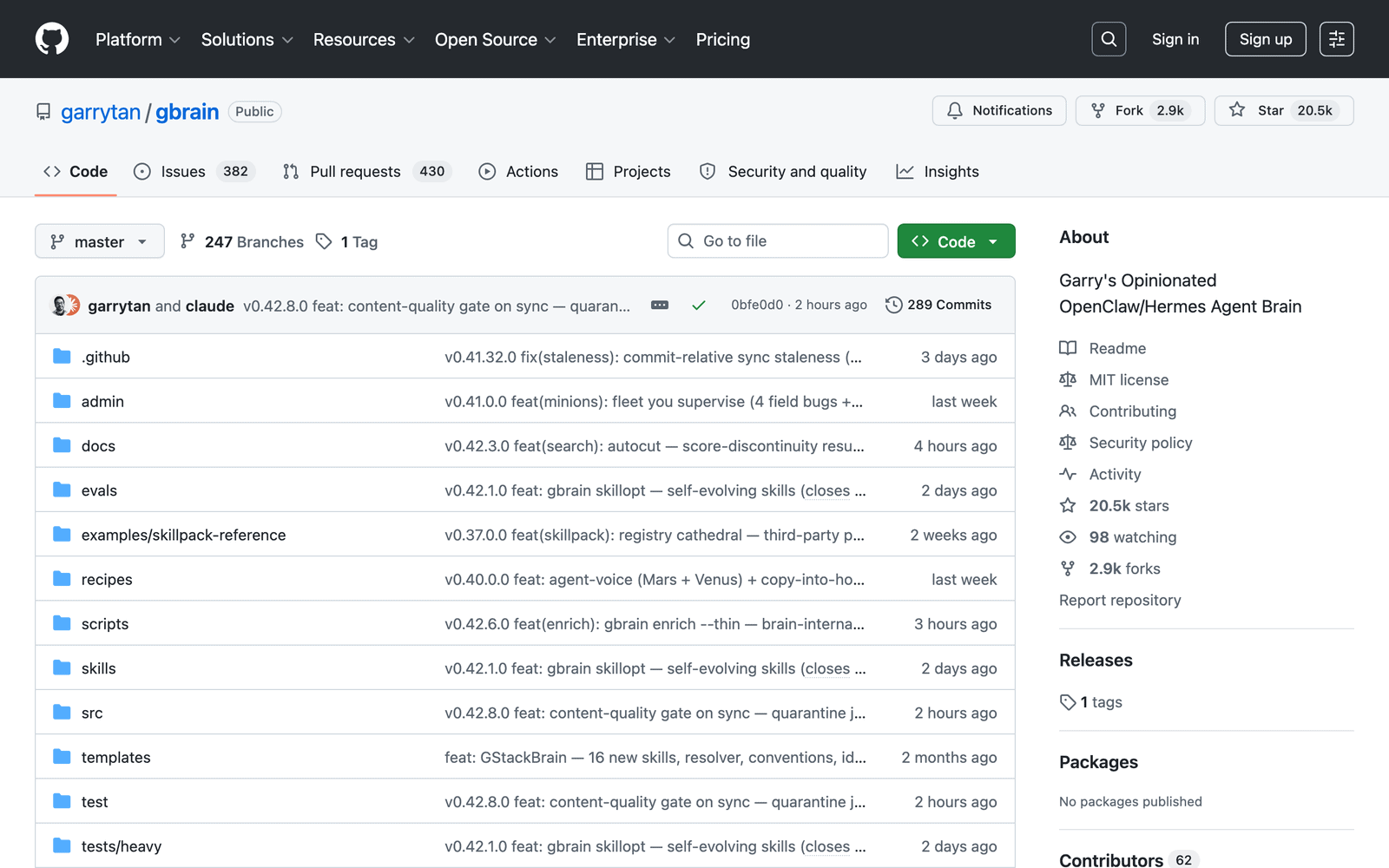Expand commit message ellipsis button
Viewport: 1389px width, 868px height.
[660, 306]
